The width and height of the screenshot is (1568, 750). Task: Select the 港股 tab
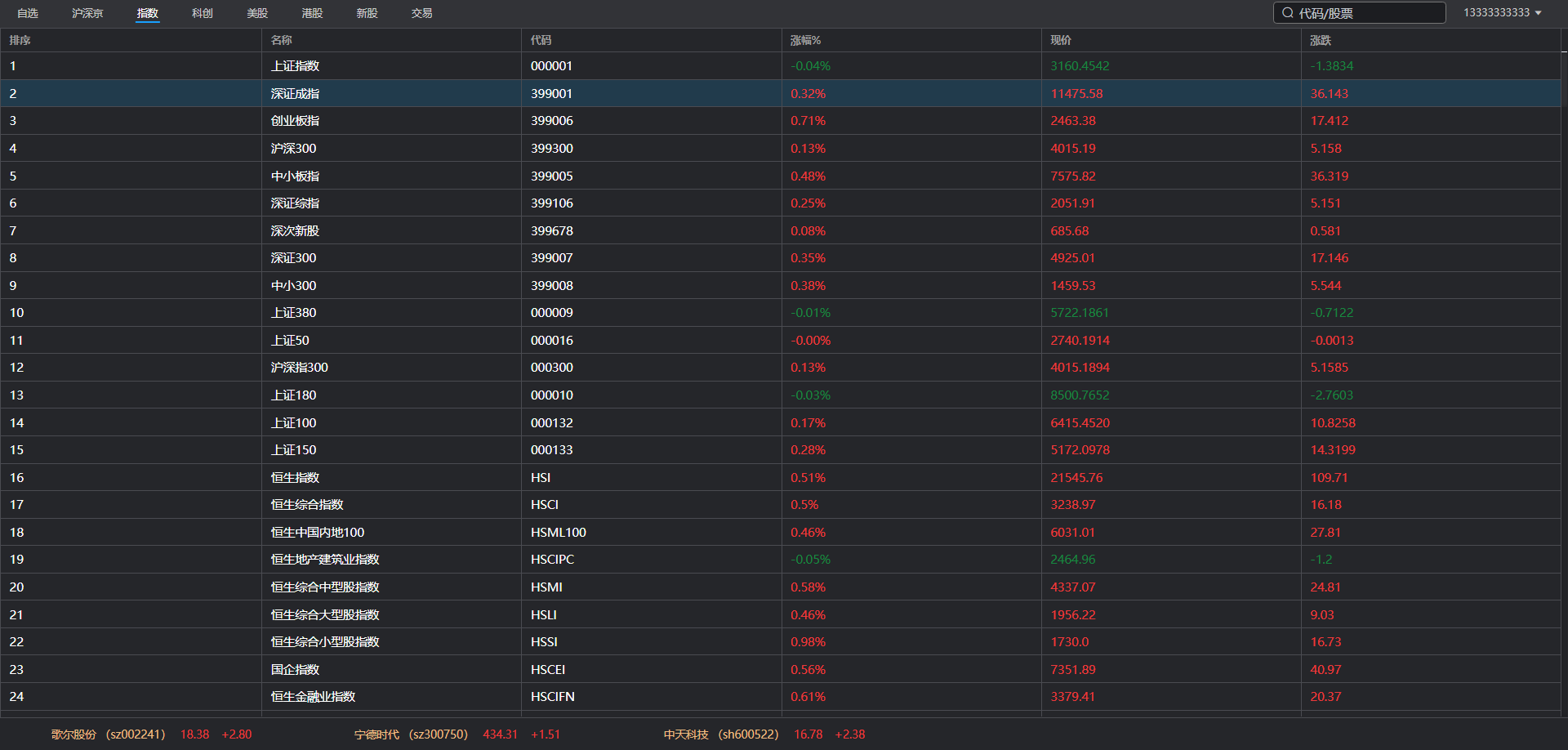pyautogui.click(x=312, y=13)
